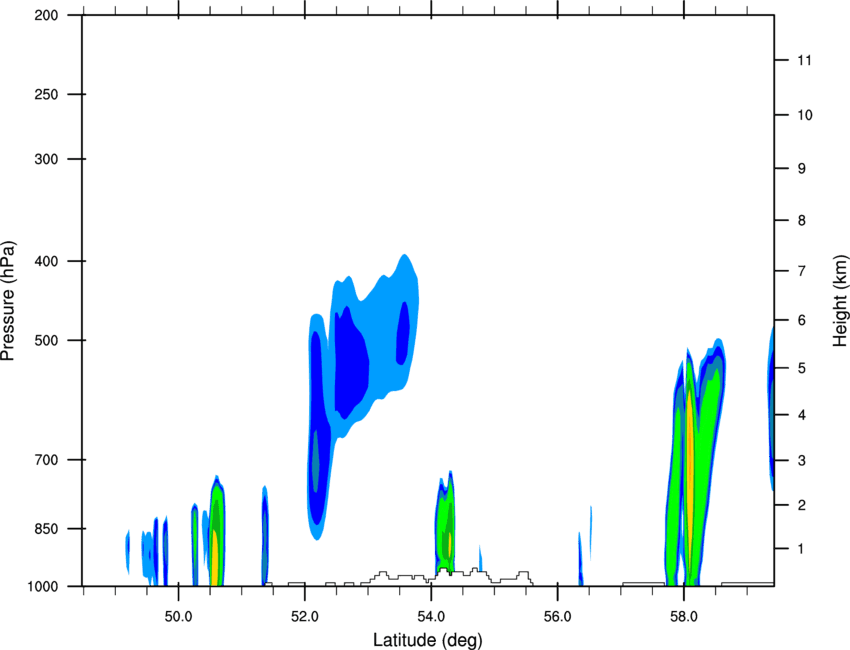
Task: Click the 1000 pressure tick label
Action: [x=42, y=587]
